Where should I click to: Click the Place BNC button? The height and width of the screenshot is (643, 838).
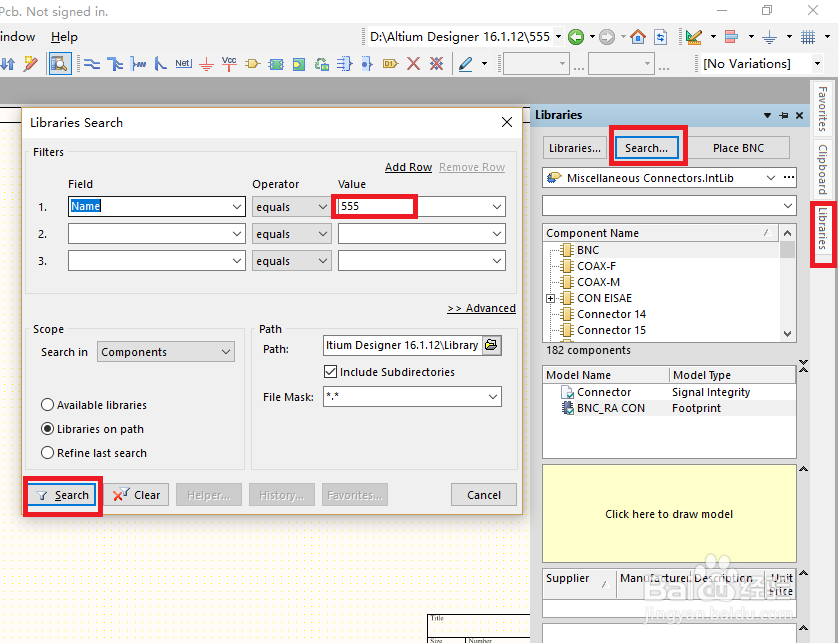pyautogui.click(x=739, y=148)
